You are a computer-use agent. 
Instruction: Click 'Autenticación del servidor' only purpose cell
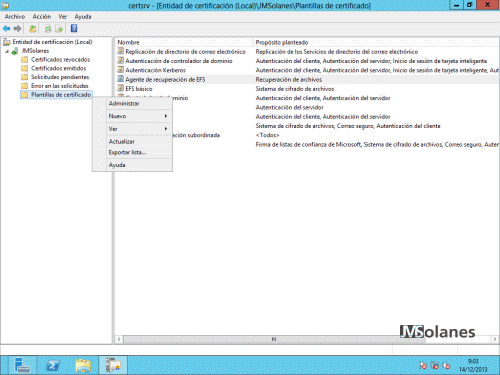click(x=289, y=107)
